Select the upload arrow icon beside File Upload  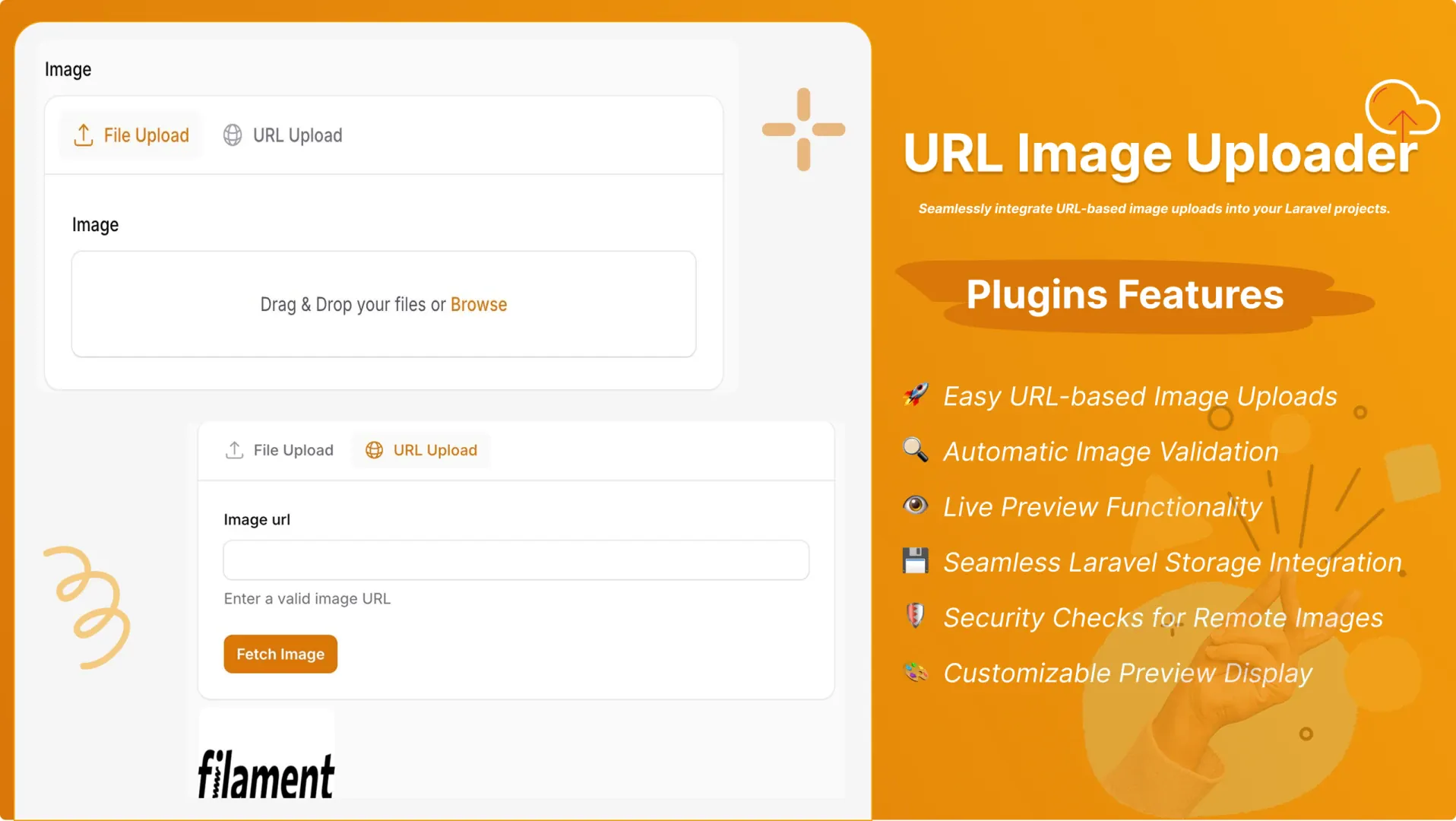(x=84, y=135)
